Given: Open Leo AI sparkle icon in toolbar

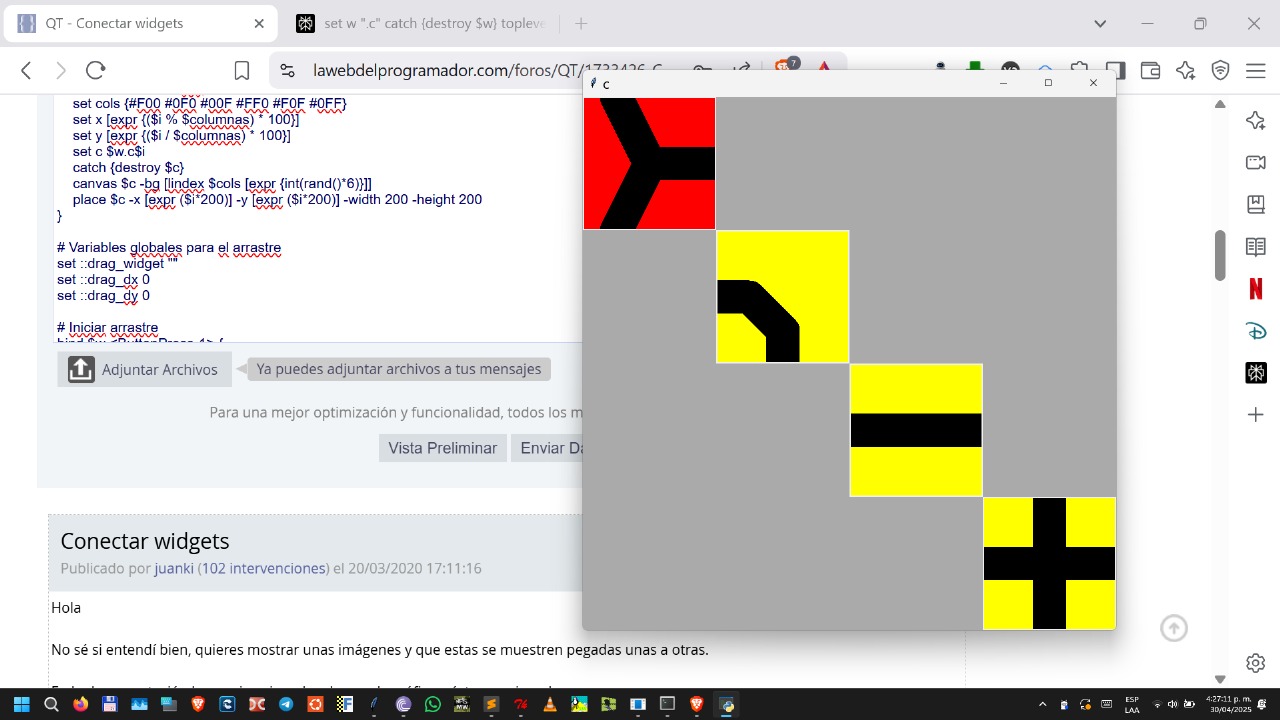Looking at the screenshot, I should [x=1186, y=70].
